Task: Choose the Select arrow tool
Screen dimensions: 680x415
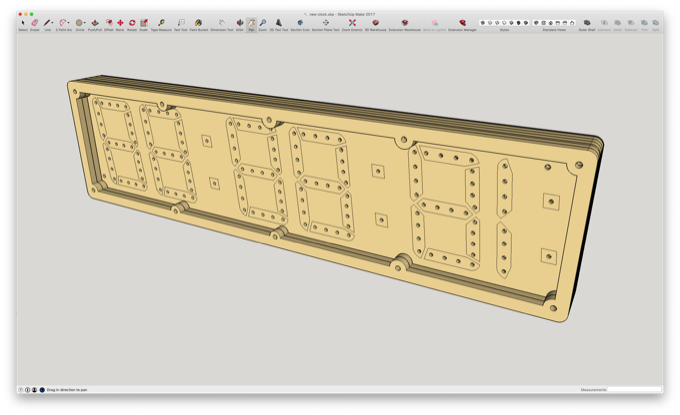Action: coord(23,23)
